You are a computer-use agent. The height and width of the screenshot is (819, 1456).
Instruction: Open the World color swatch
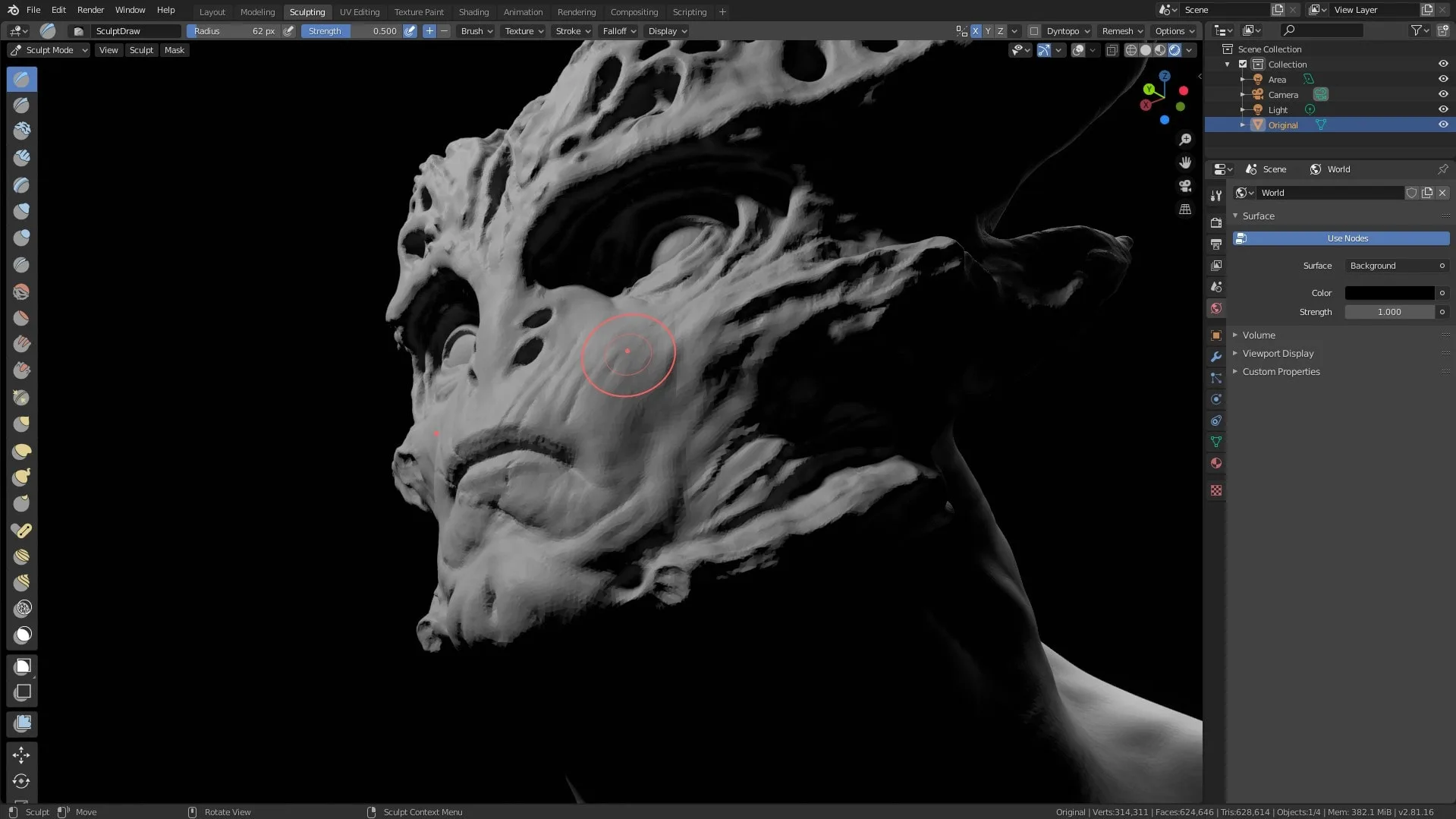point(1389,293)
